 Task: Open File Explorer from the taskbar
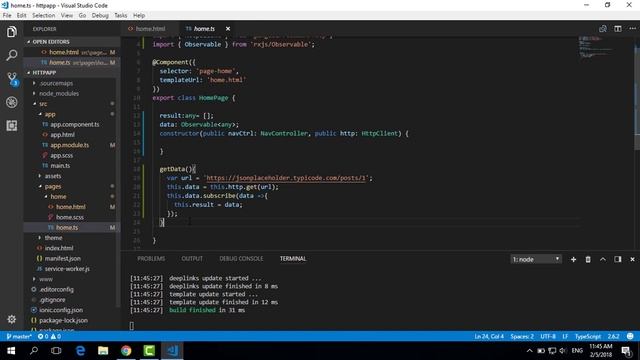pyautogui.click(x=103, y=351)
